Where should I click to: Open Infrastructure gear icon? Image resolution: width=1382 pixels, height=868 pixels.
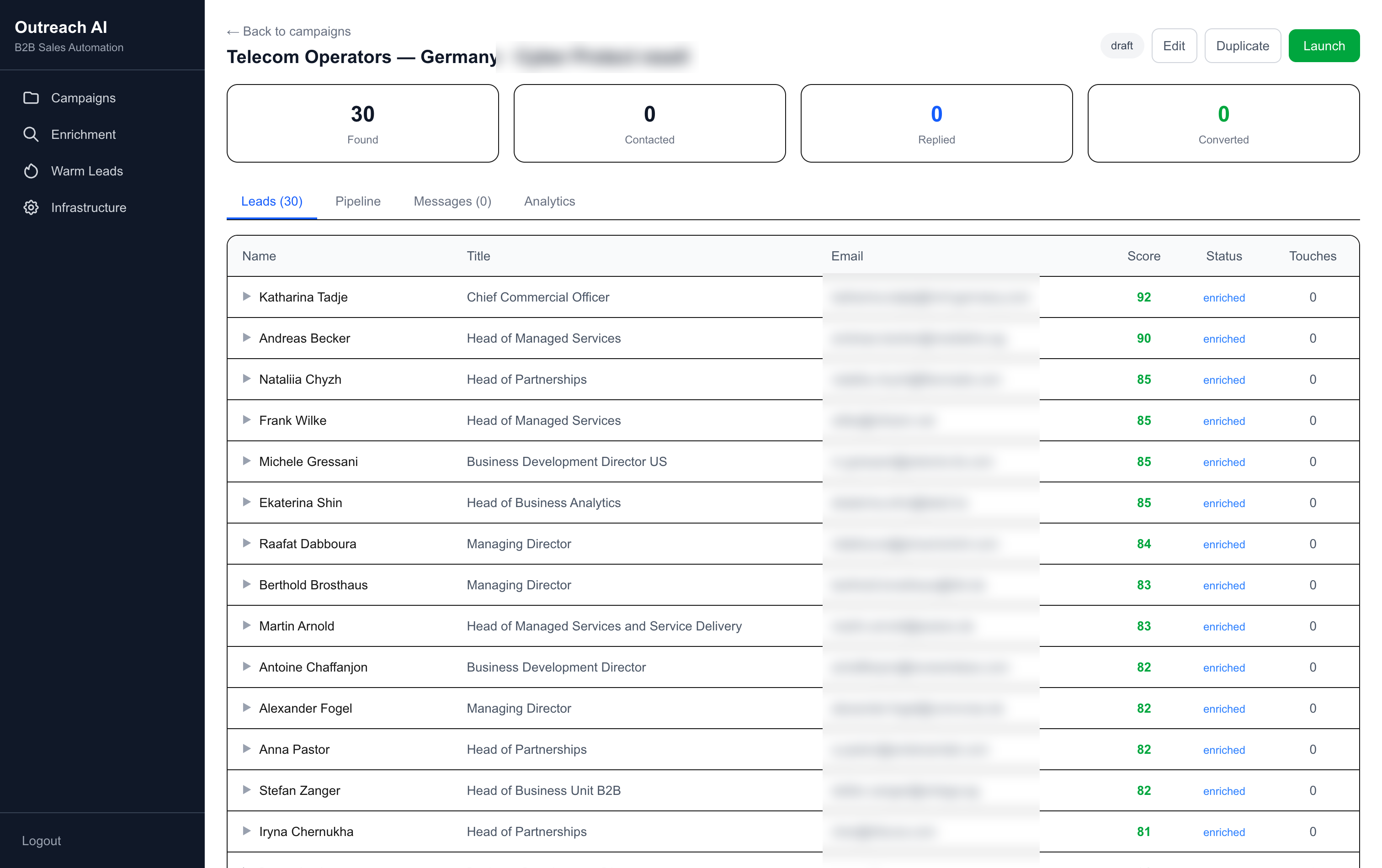[x=31, y=208]
